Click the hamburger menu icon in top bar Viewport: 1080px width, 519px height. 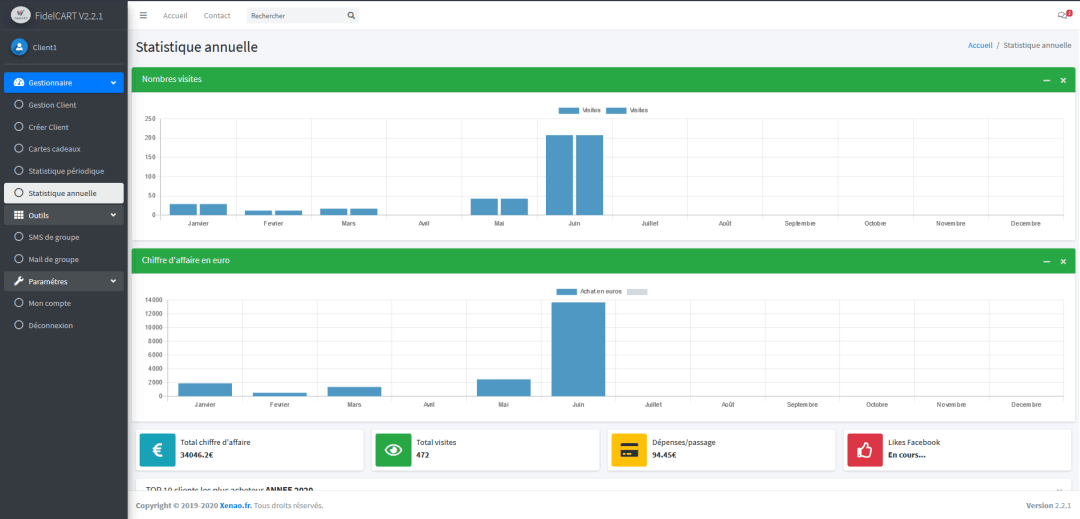click(144, 16)
